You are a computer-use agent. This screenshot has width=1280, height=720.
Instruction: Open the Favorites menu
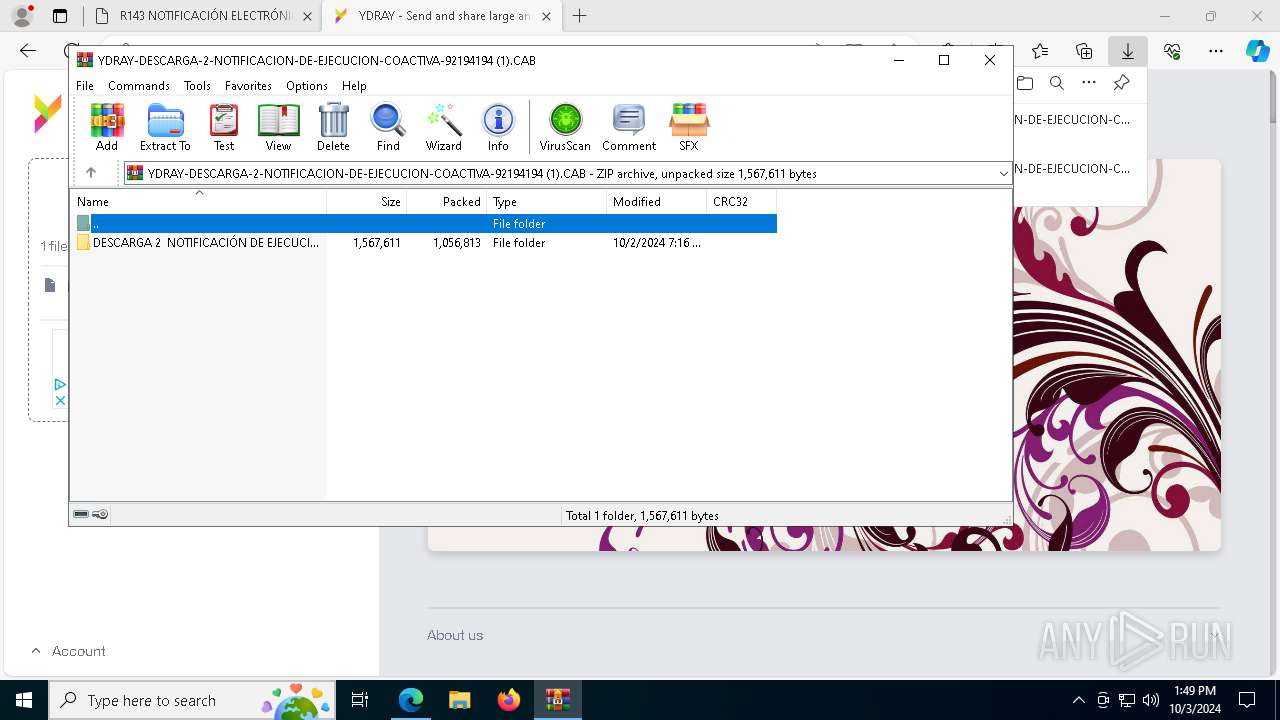coord(248,86)
